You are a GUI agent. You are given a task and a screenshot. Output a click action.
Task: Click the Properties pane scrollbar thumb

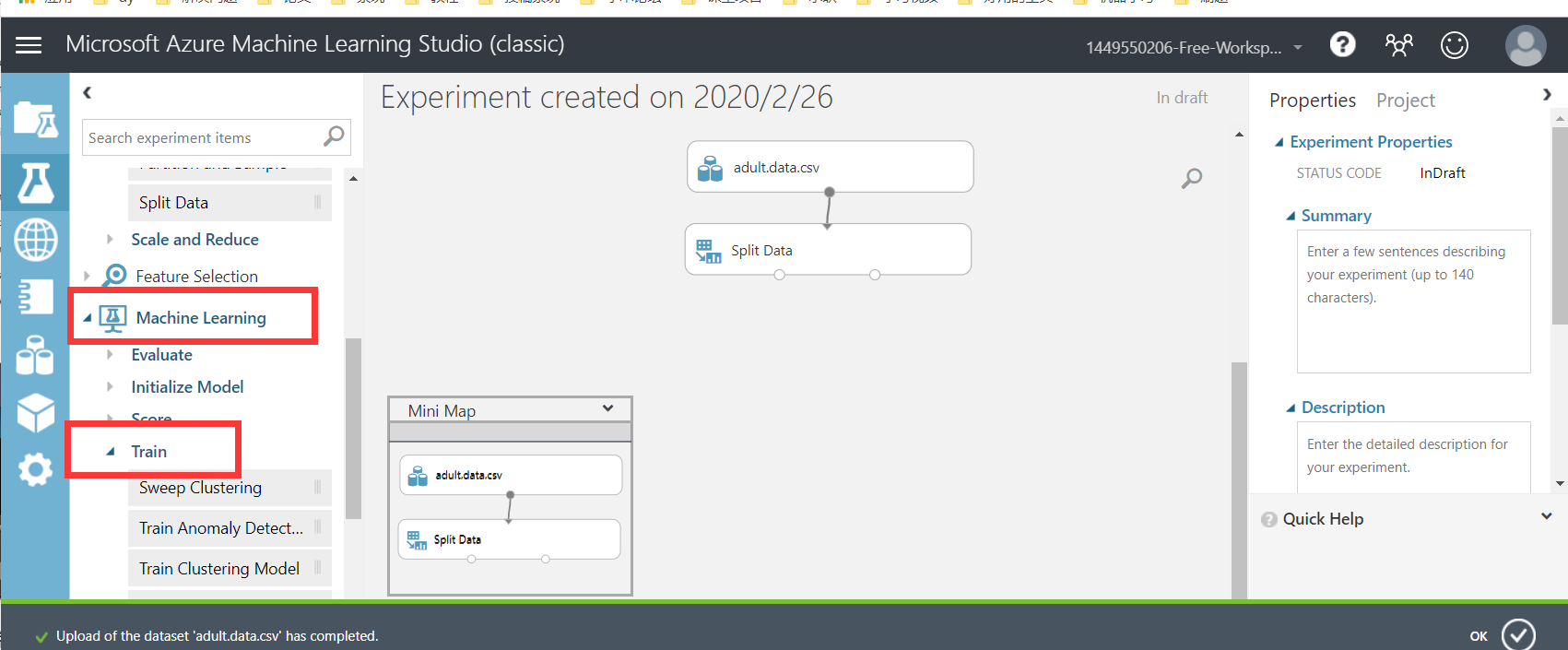click(x=1560, y=226)
